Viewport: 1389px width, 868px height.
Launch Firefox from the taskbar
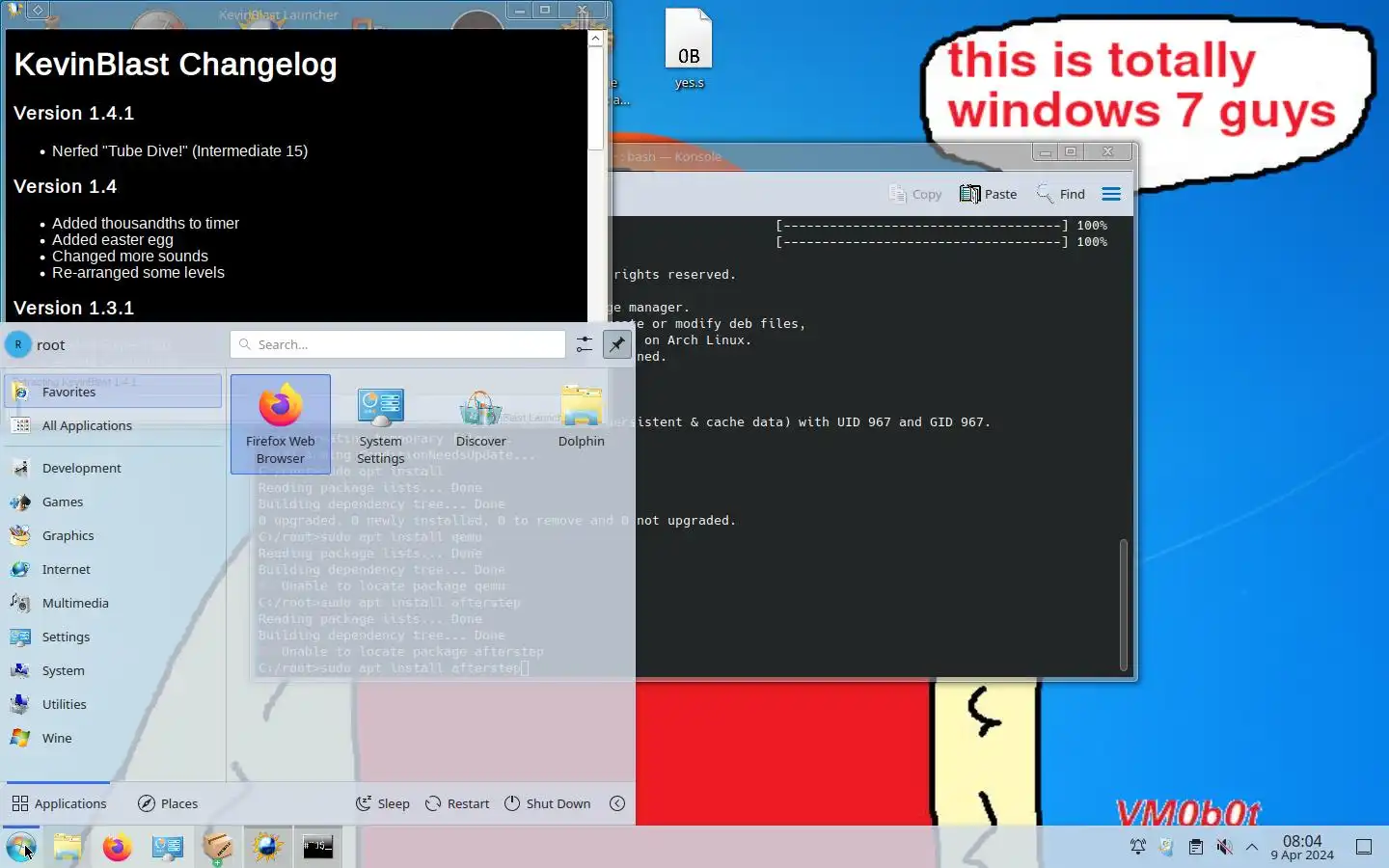tap(118, 847)
